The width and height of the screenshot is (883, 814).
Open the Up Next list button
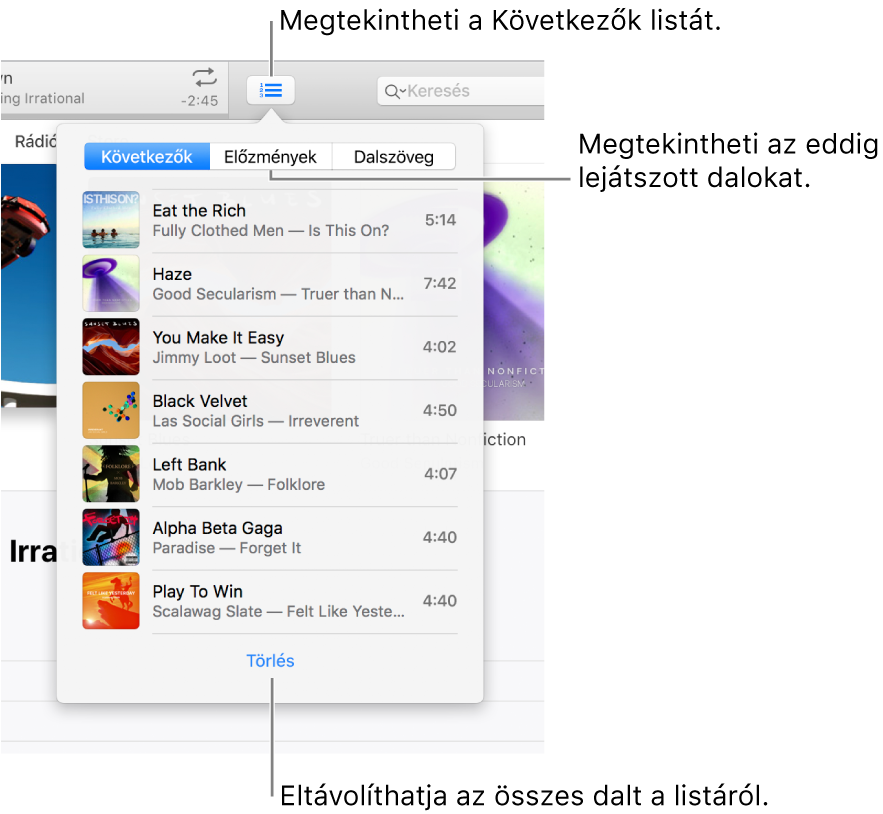[270, 90]
